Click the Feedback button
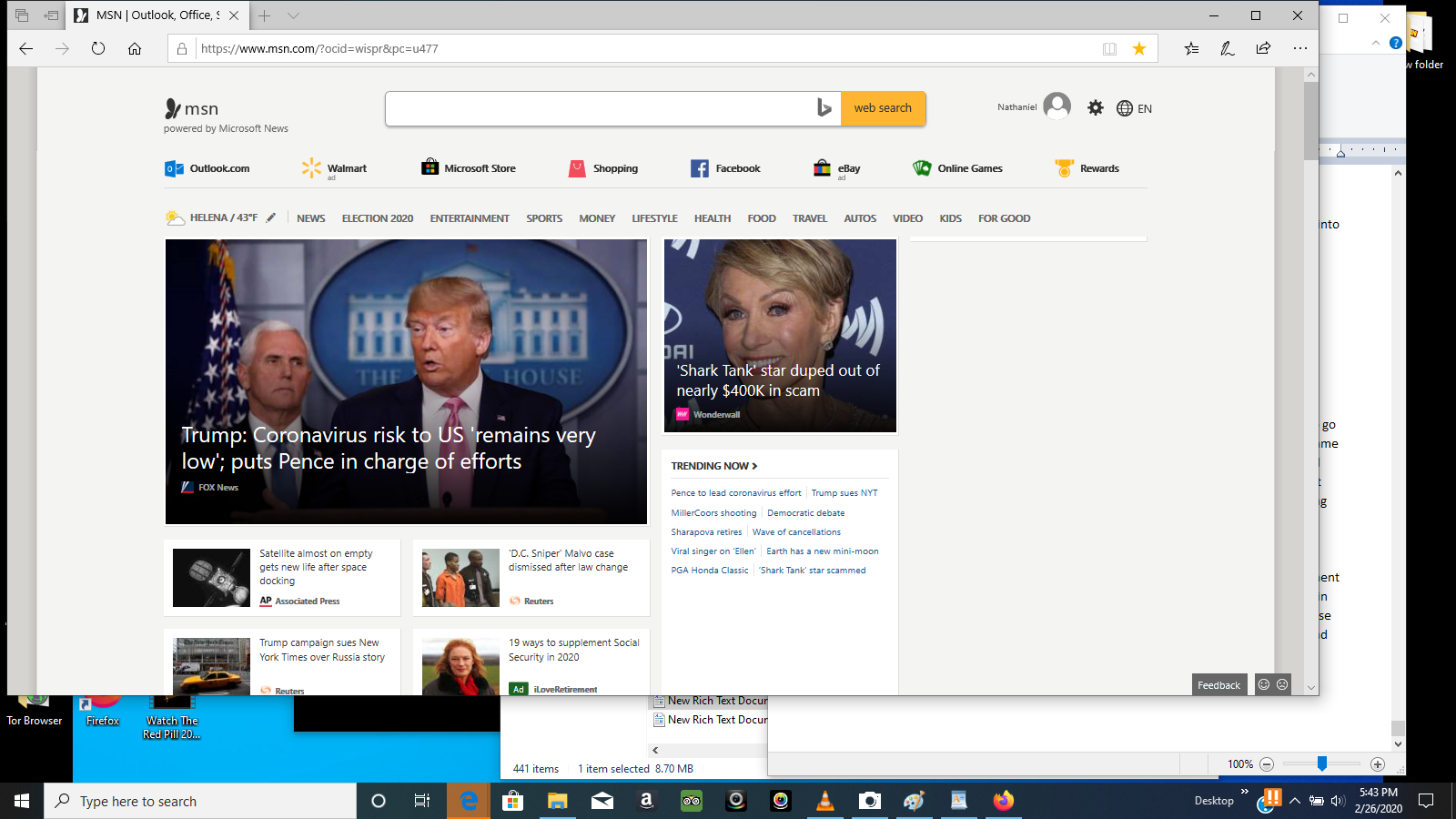The height and width of the screenshot is (819, 1456). pos(1219,685)
